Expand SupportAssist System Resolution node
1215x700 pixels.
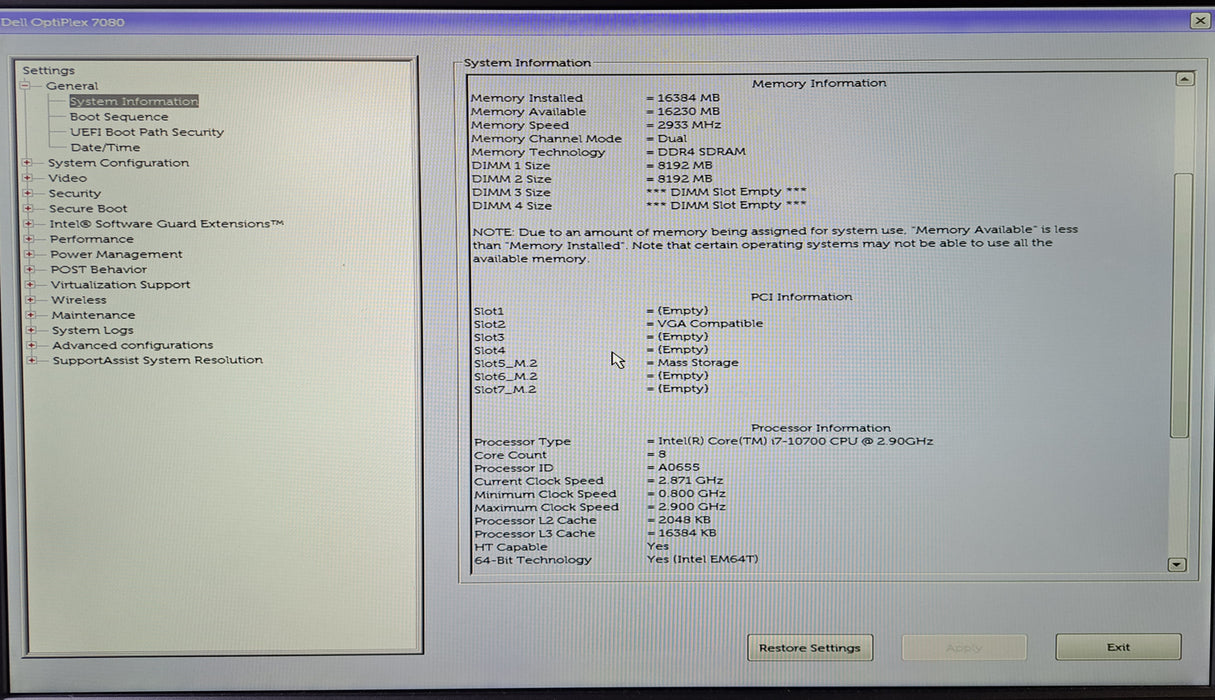click(x=32, y=360)
